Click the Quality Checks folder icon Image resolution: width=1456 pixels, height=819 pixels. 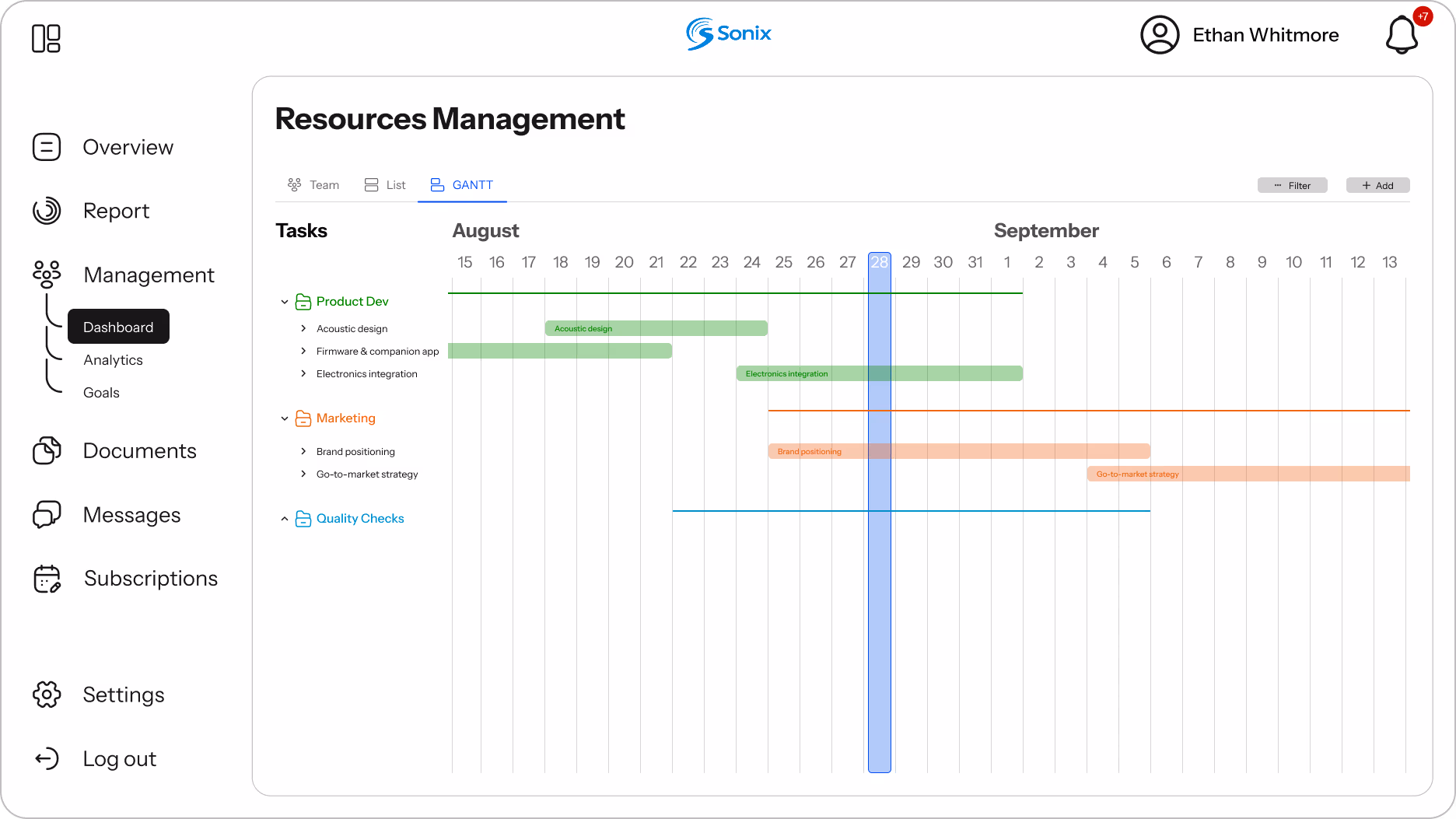point(303,519)
